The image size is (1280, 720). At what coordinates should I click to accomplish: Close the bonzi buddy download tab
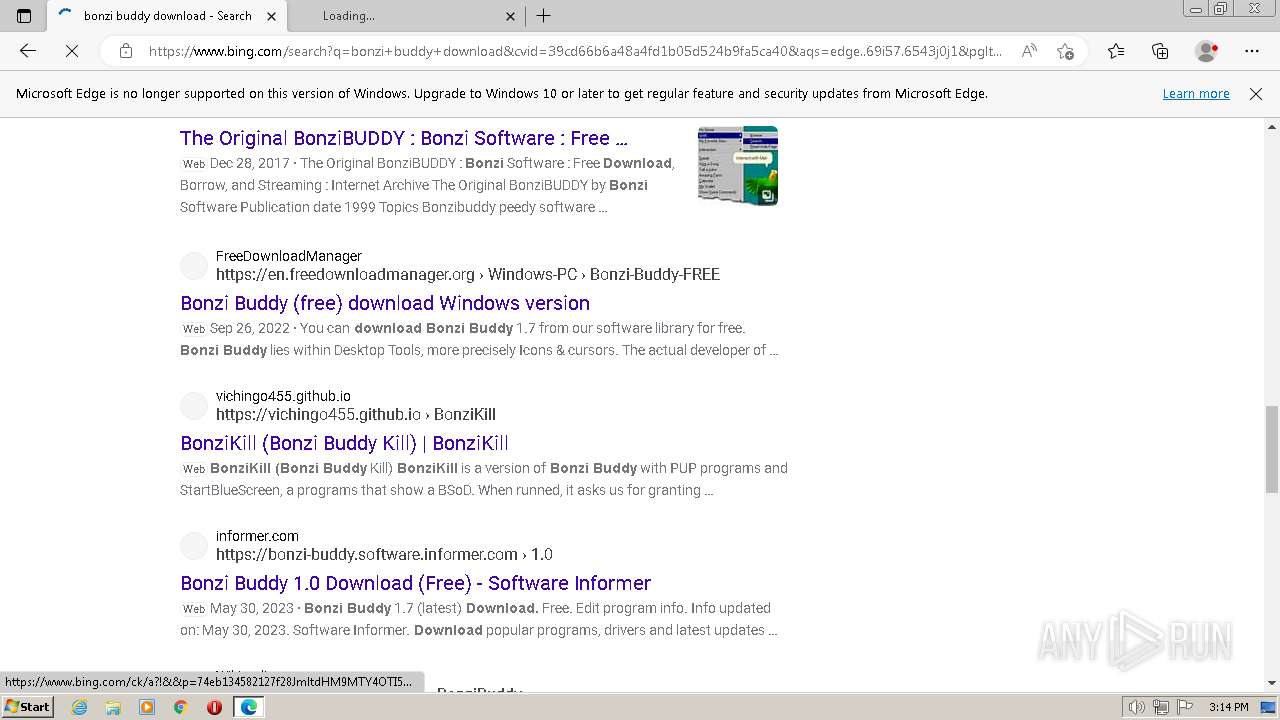point(271,16)
